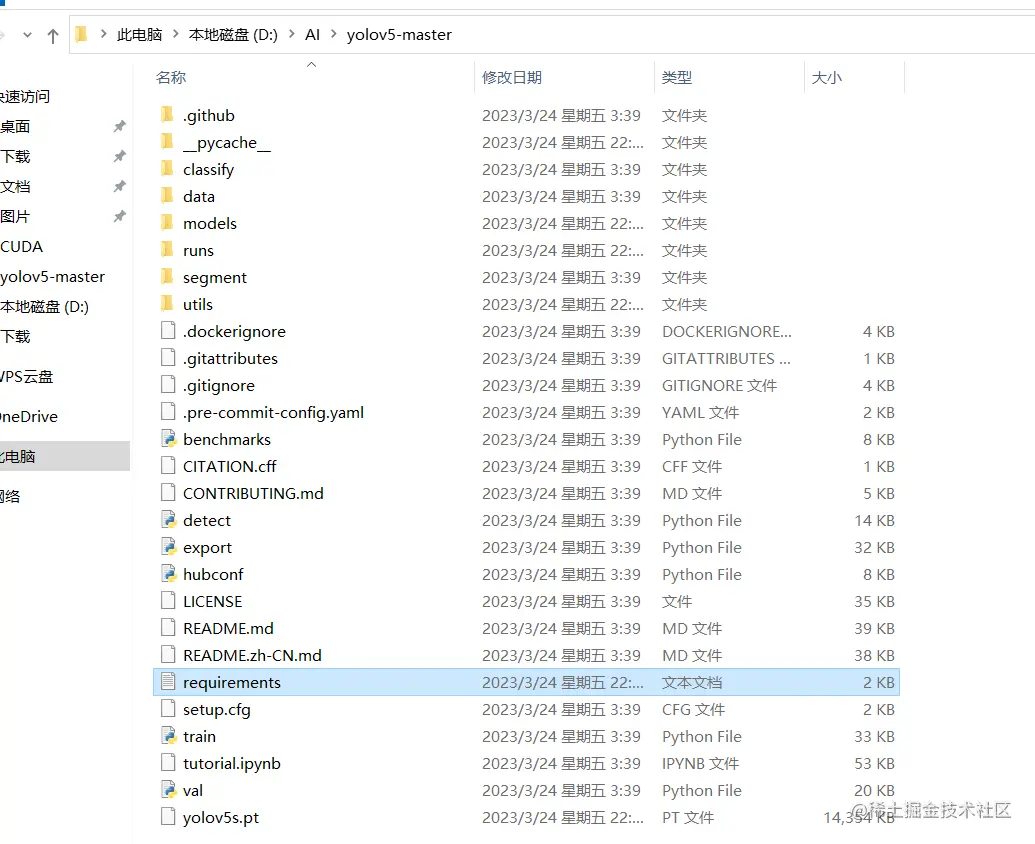
Task: Click the PT 文件 type cell
Action: 688,818
